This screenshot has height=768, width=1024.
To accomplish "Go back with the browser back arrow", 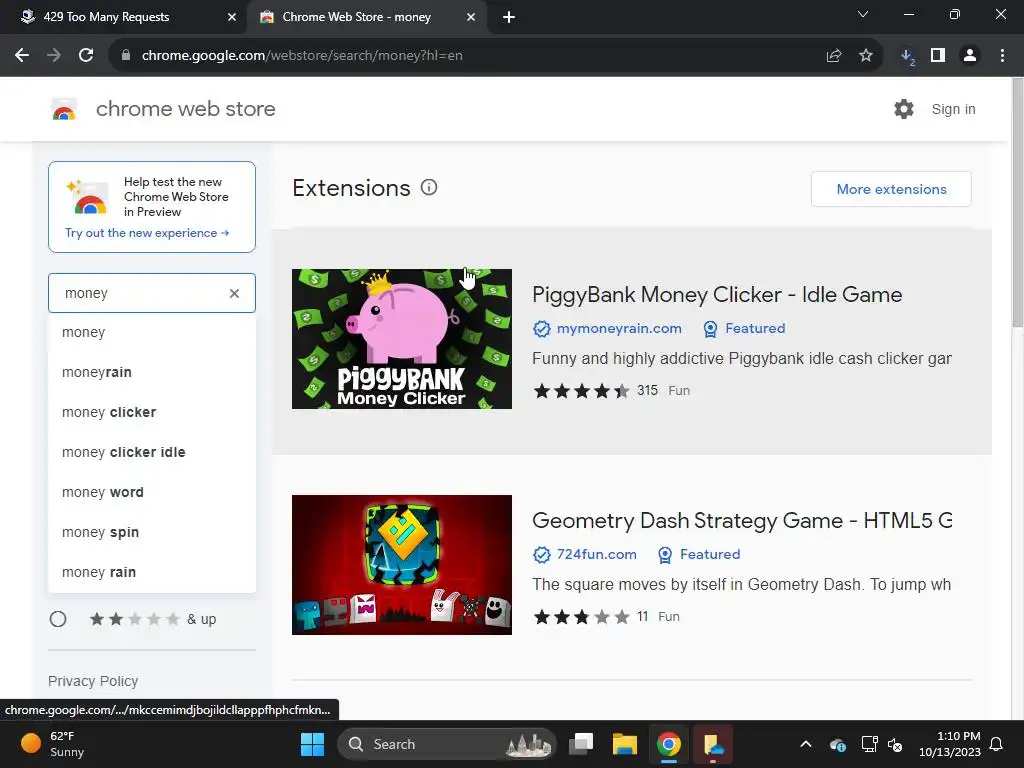I will [x=22, y=56].
